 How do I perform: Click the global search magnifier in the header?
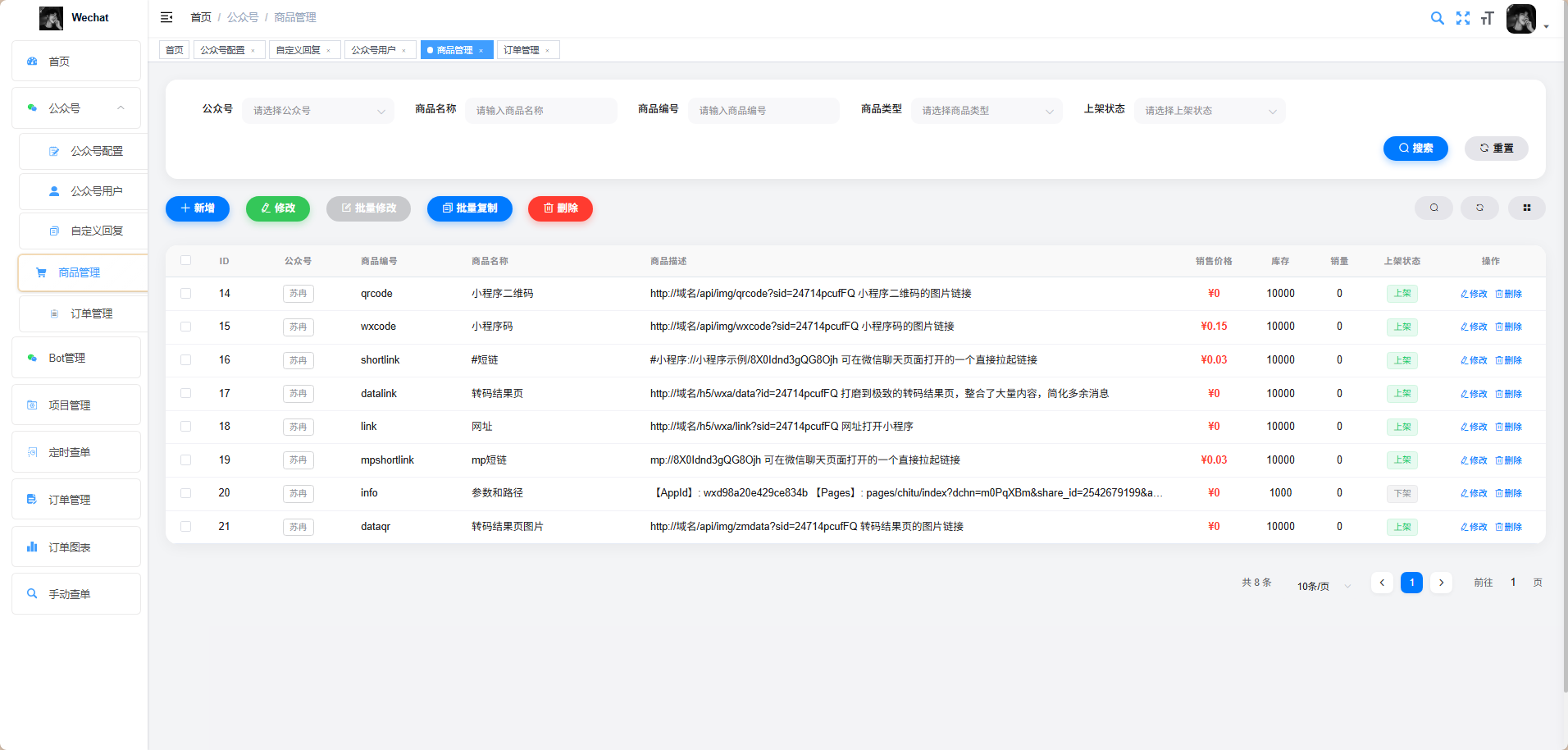(1437, 17)
